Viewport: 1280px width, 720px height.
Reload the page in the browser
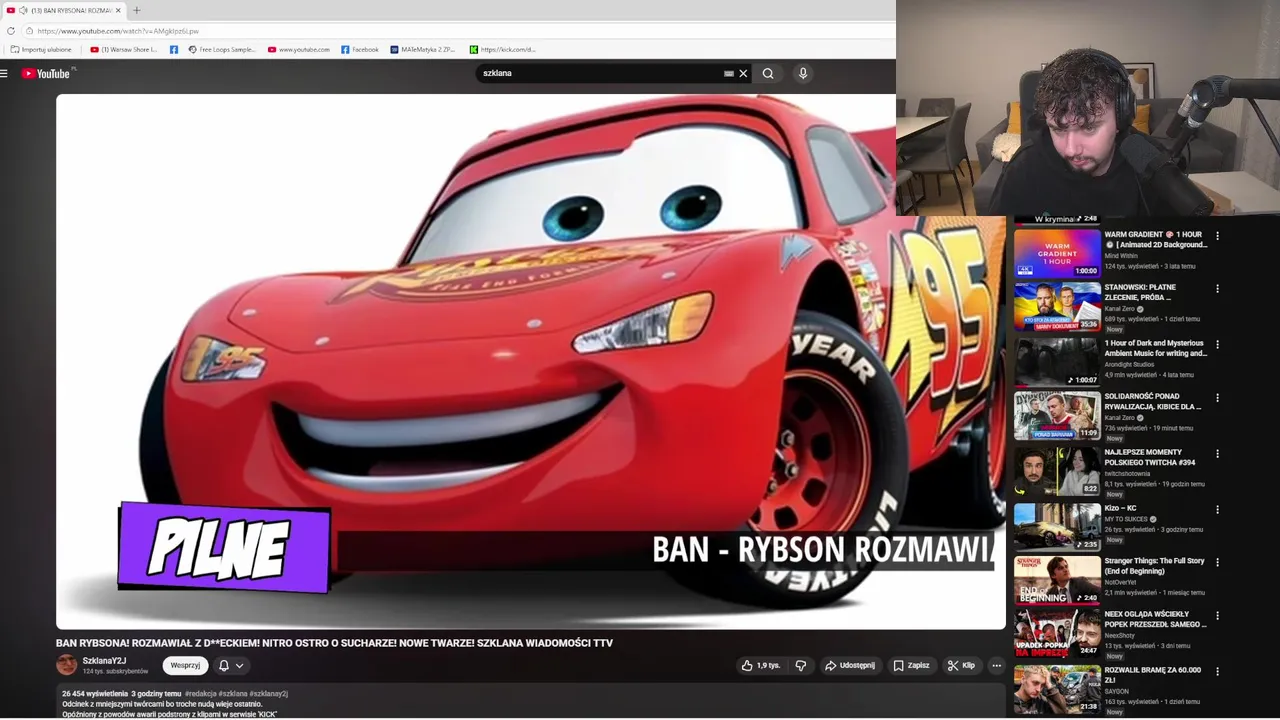pyautogui.click(x=10, y=31)
